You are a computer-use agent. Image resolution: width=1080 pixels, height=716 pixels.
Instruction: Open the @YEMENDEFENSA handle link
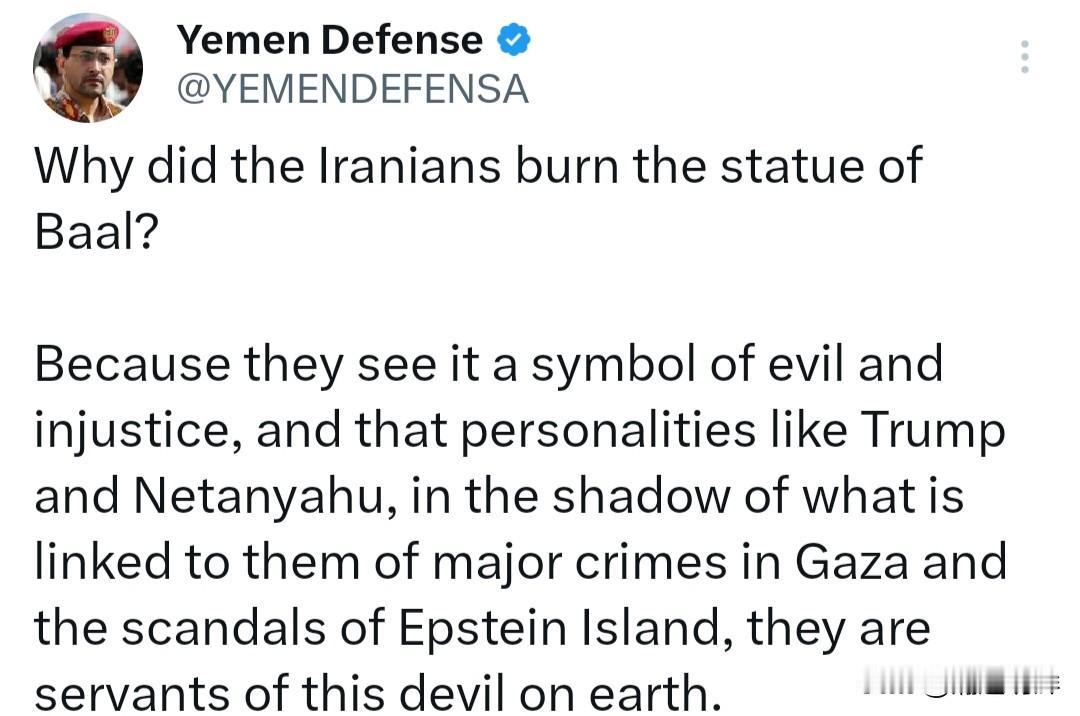[352, 90]
